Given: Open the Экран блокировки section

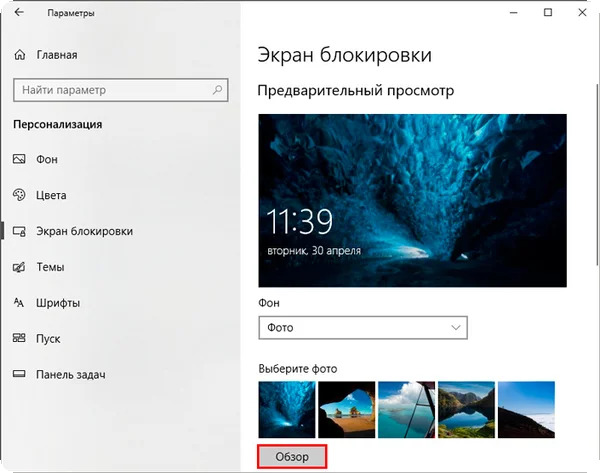Looking at the screenshot, I should pos(85,231).
